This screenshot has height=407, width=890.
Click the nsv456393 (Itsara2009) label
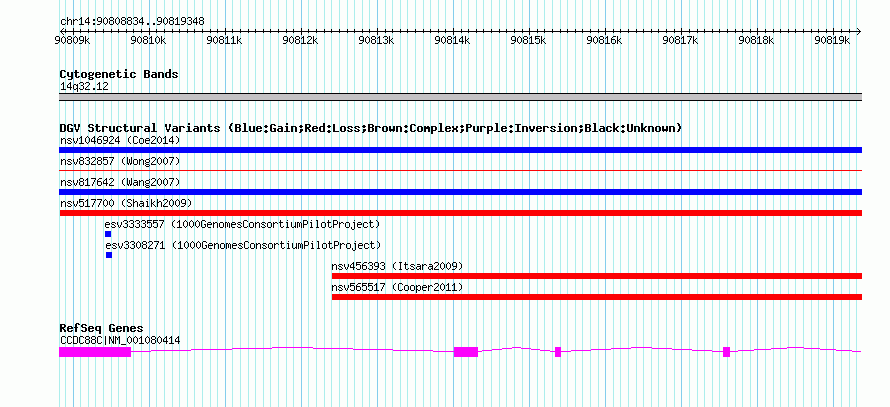coord(397,266)
